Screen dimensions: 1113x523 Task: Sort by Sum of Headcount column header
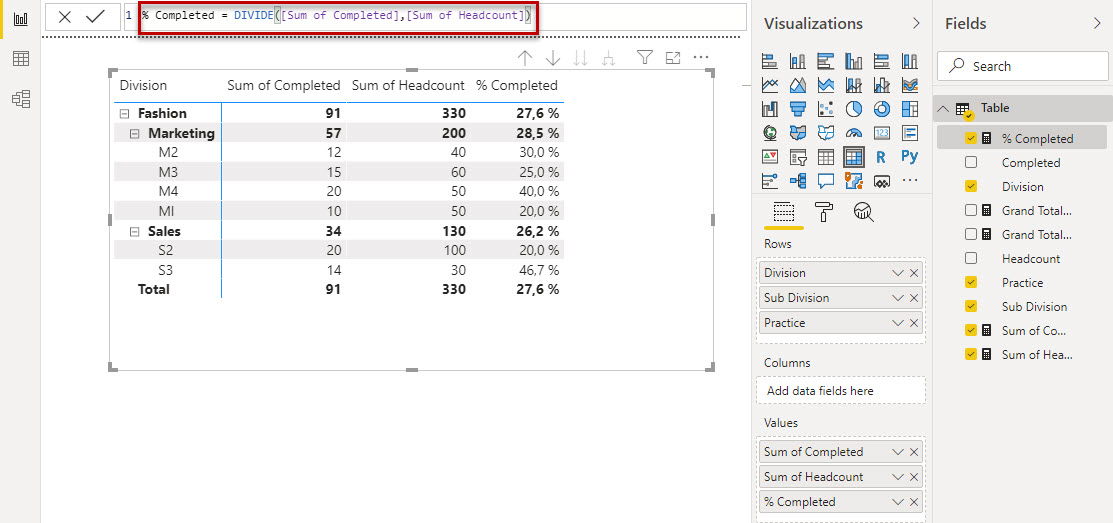408,85
